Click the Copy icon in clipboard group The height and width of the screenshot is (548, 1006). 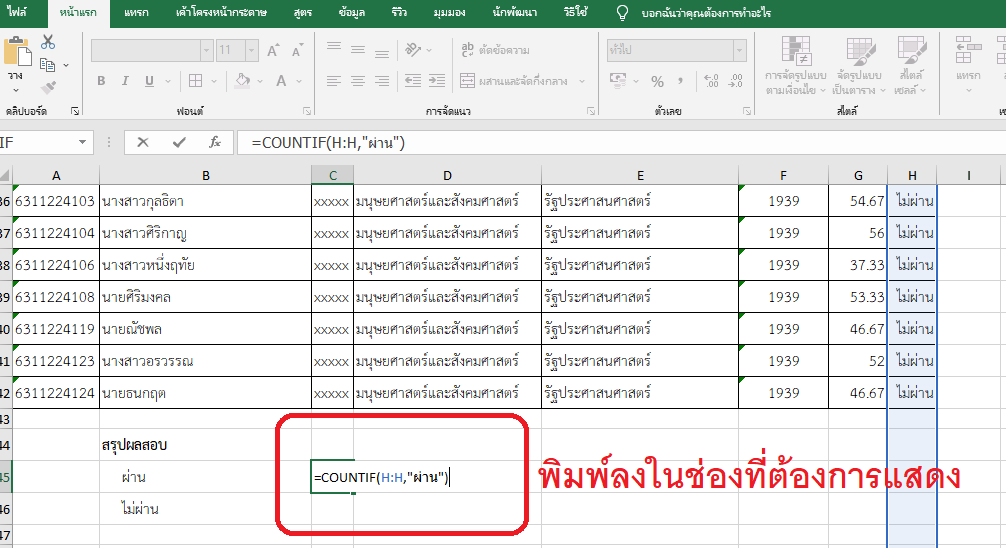coord(47,64)
